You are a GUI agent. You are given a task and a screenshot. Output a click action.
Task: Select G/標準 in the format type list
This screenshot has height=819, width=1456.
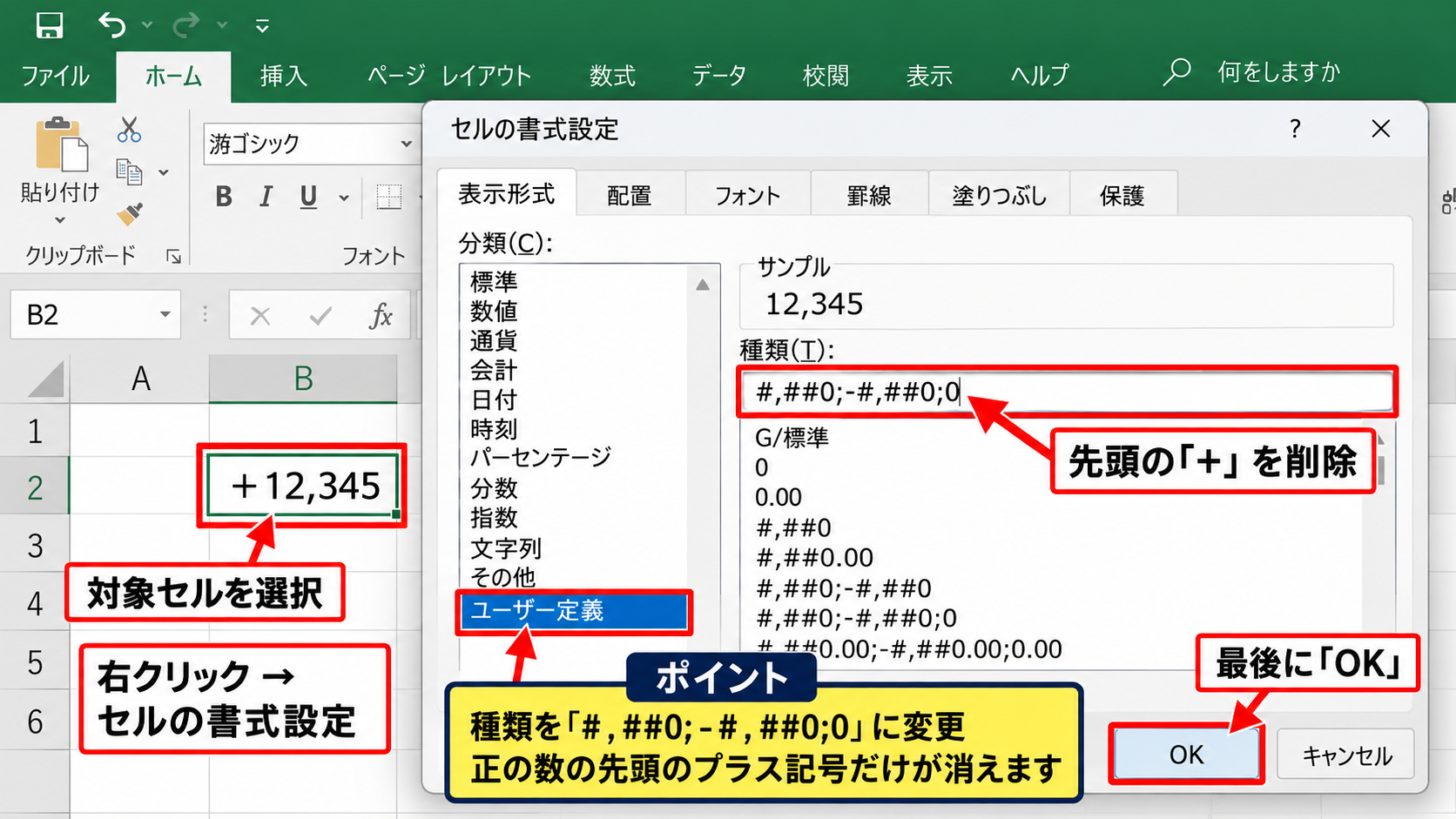(x=792, y=437)
